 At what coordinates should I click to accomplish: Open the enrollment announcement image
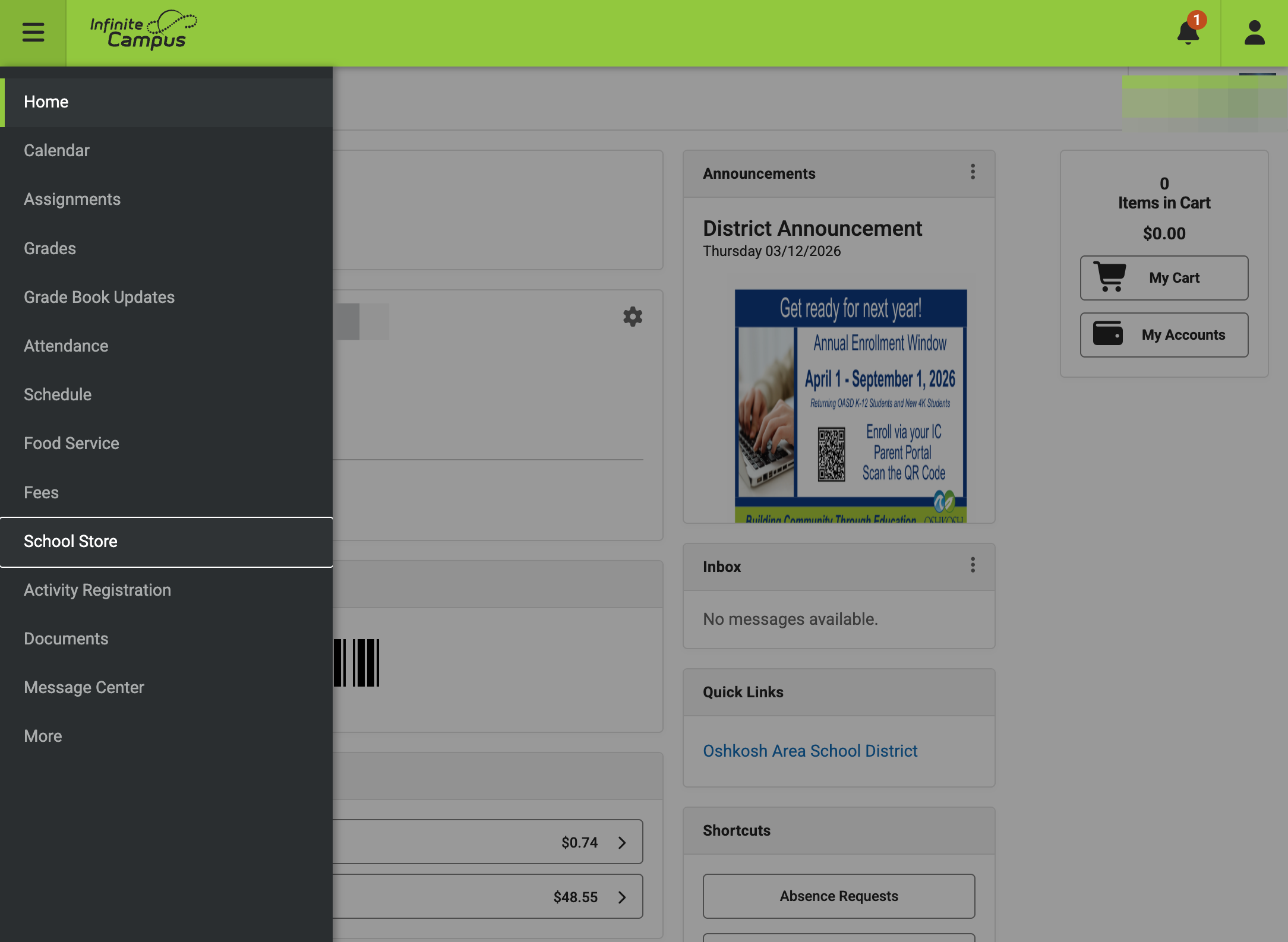pyautogui.click(x=851, y=406)
